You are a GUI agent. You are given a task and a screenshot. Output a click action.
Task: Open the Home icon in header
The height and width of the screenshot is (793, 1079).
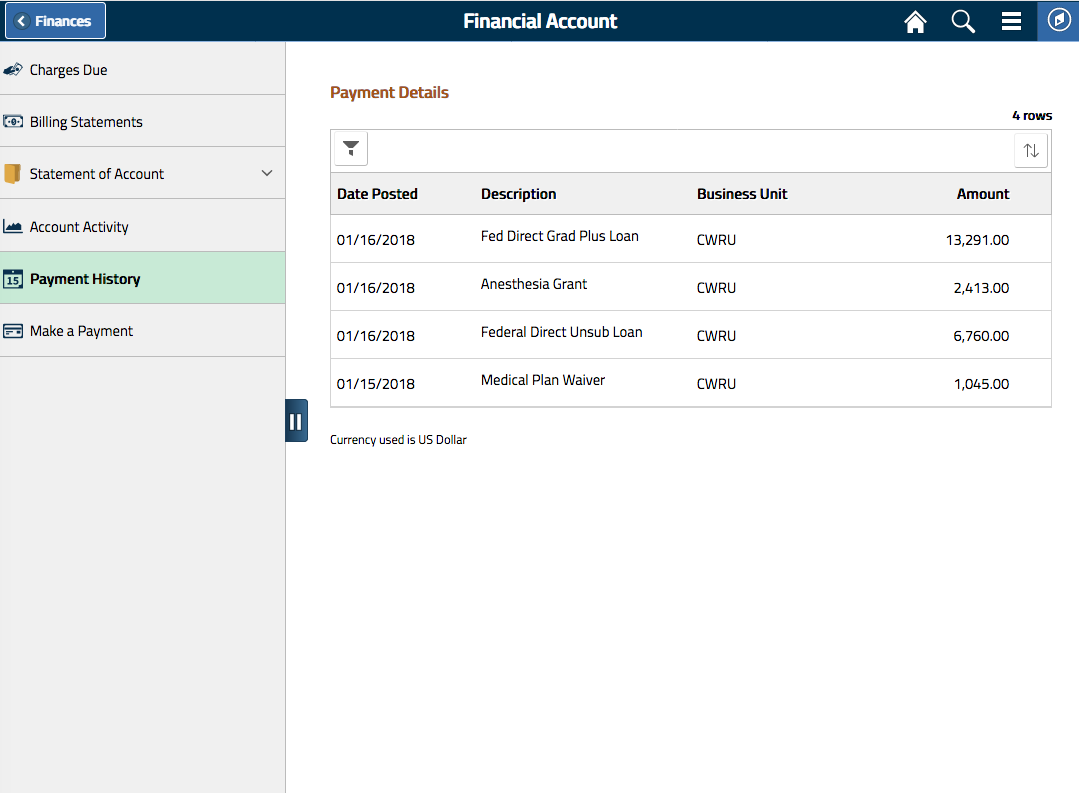pyautogui.click(x=915, y=21)
